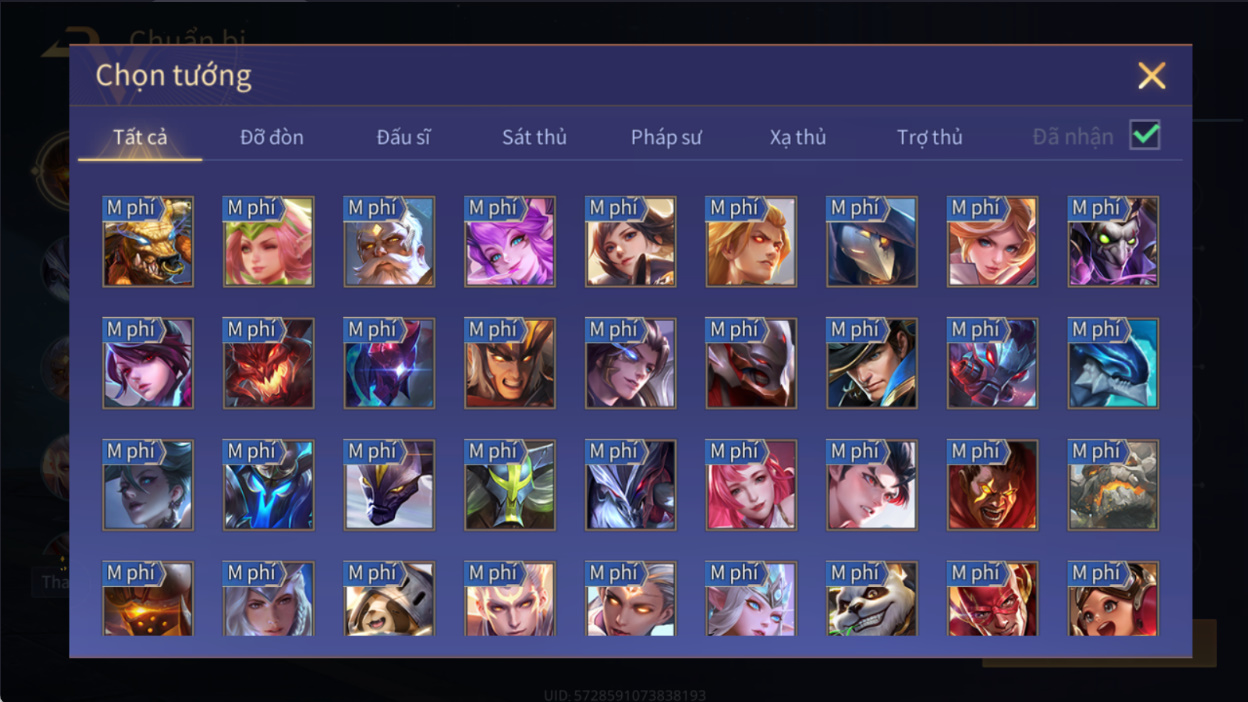Image resolution: width=1248 pixels, height=702 pixels.
Task: Choose the purple-haired fairy girl hero
Action: (x=510, y=242)
